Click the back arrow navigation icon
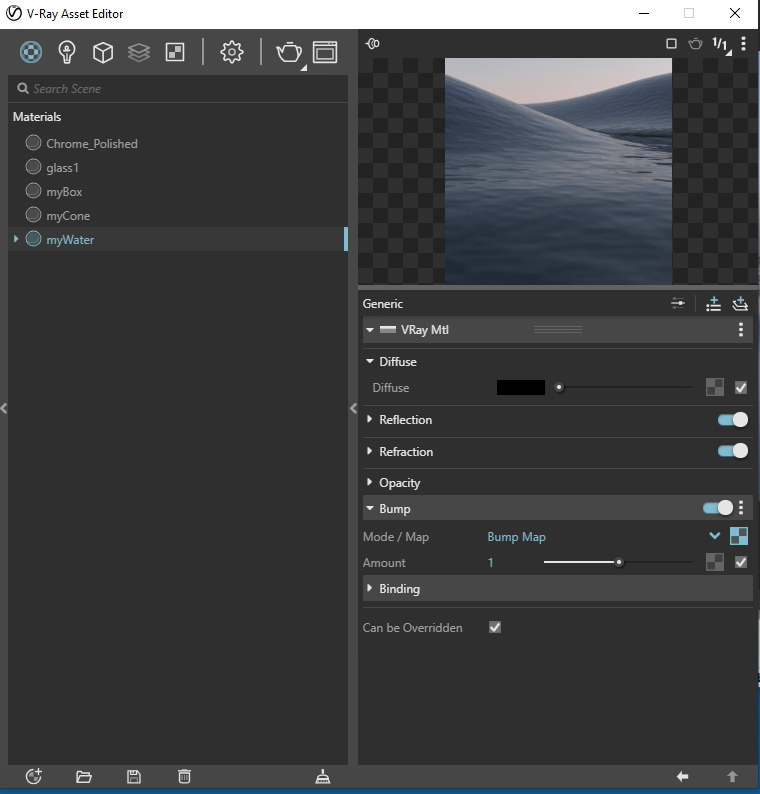Screen dimensions: 760x794 (x=683, y=776)
